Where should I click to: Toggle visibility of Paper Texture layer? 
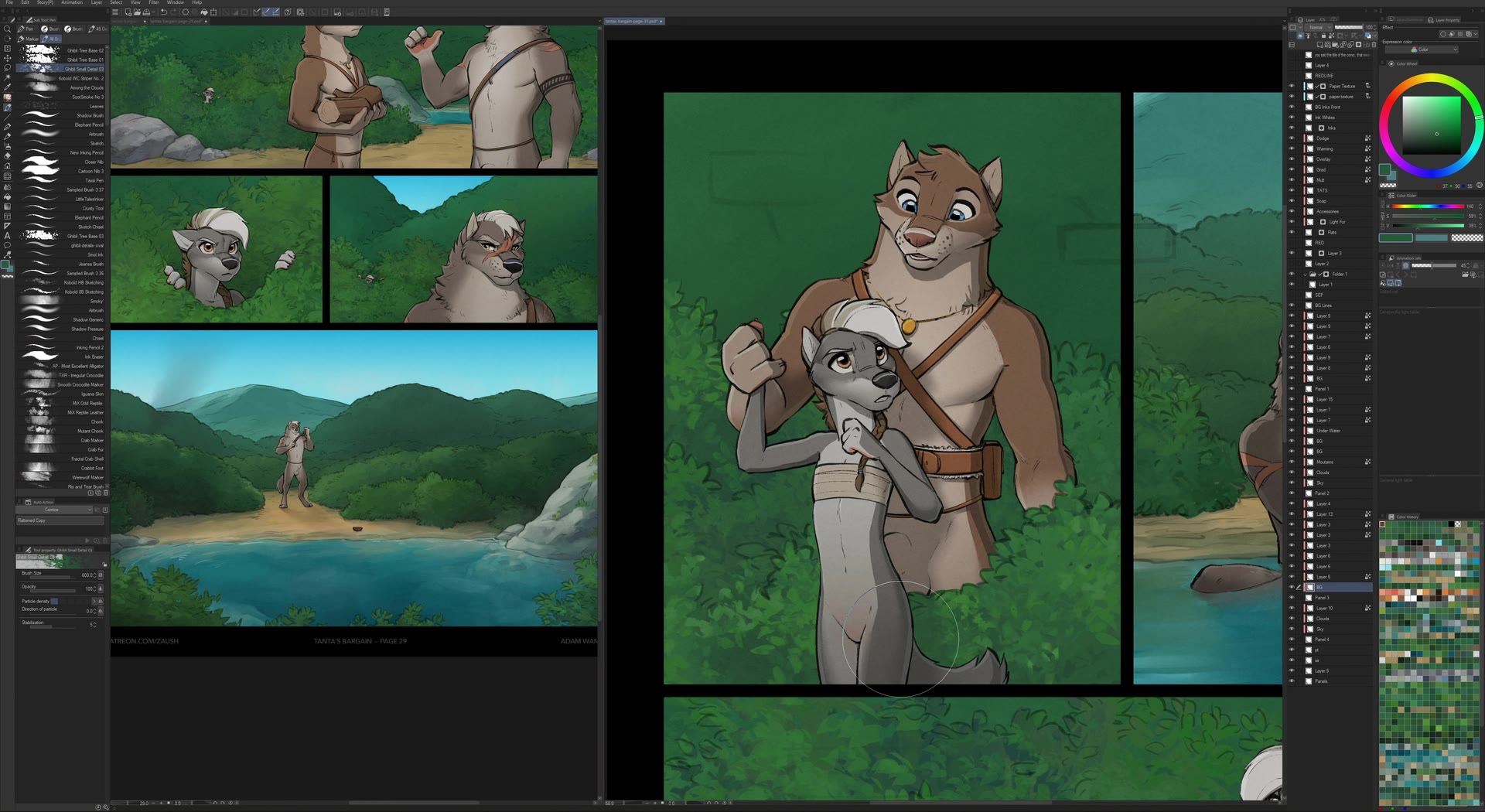(x=1291, y=86)
